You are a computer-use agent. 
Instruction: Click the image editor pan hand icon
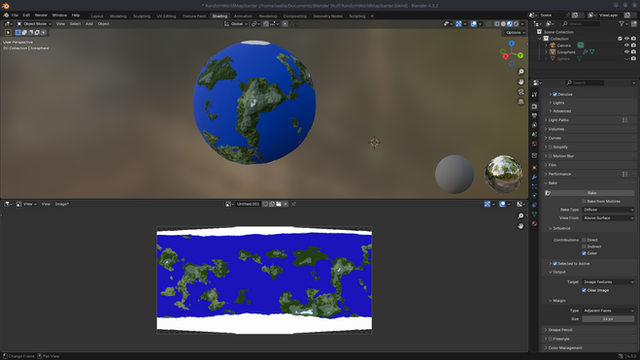coord(520,226)
